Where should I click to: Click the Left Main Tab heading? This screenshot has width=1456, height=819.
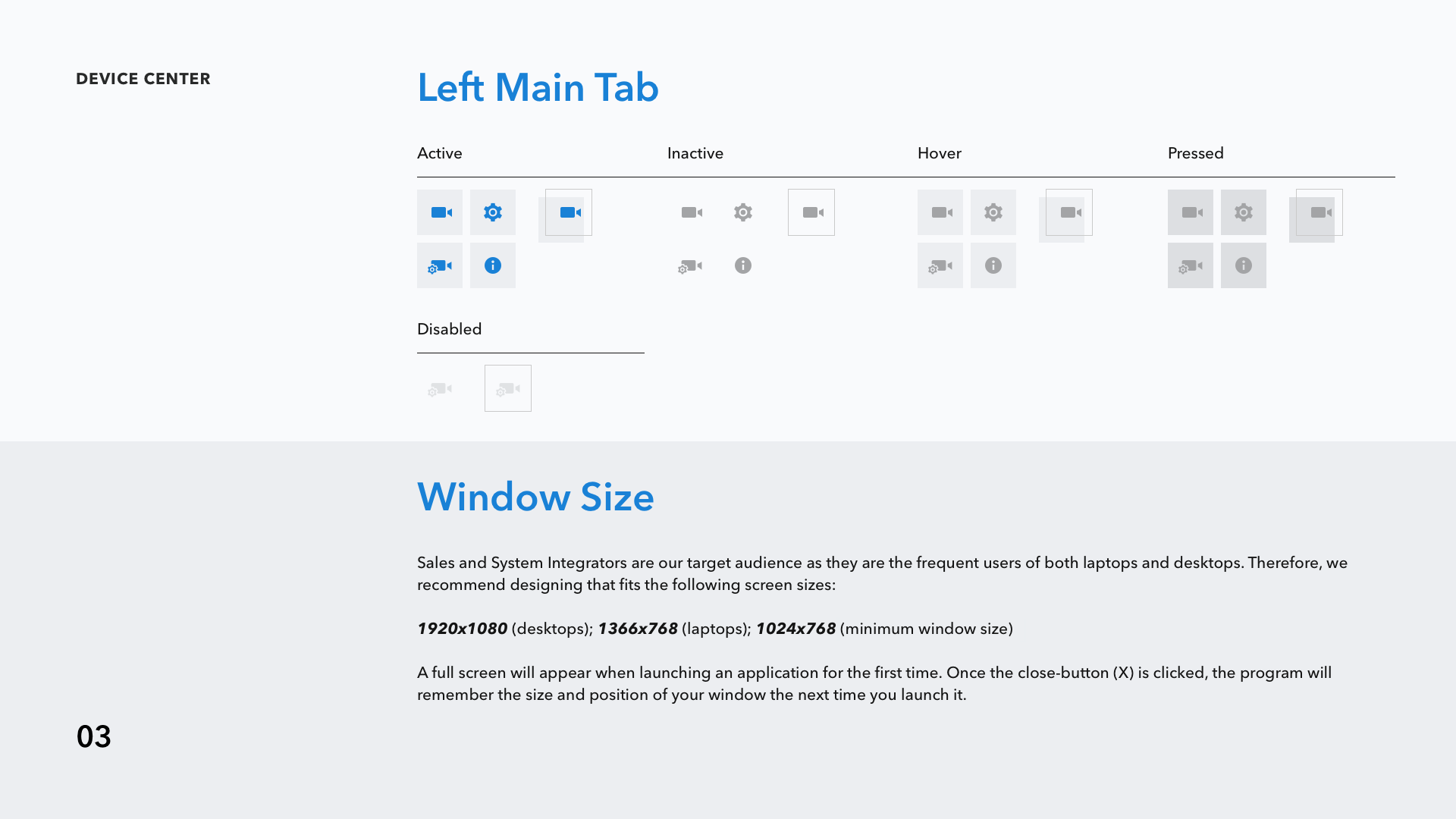(538, 87)
